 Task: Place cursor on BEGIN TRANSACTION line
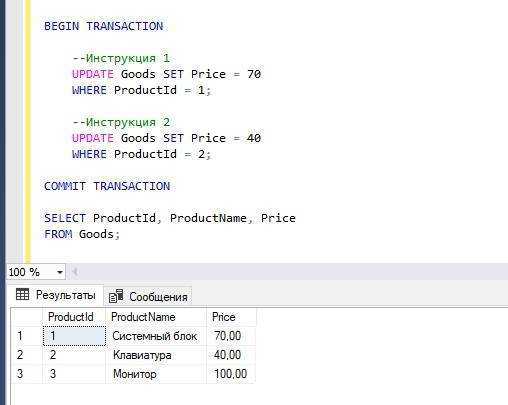click(x=104, y=26)
